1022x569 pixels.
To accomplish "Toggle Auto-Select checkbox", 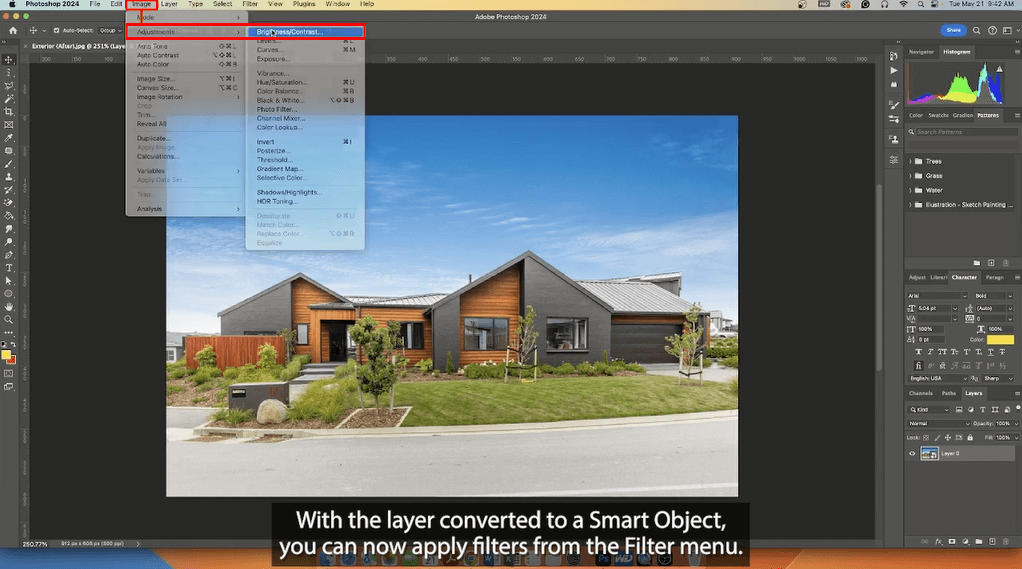I will [56, 30].
